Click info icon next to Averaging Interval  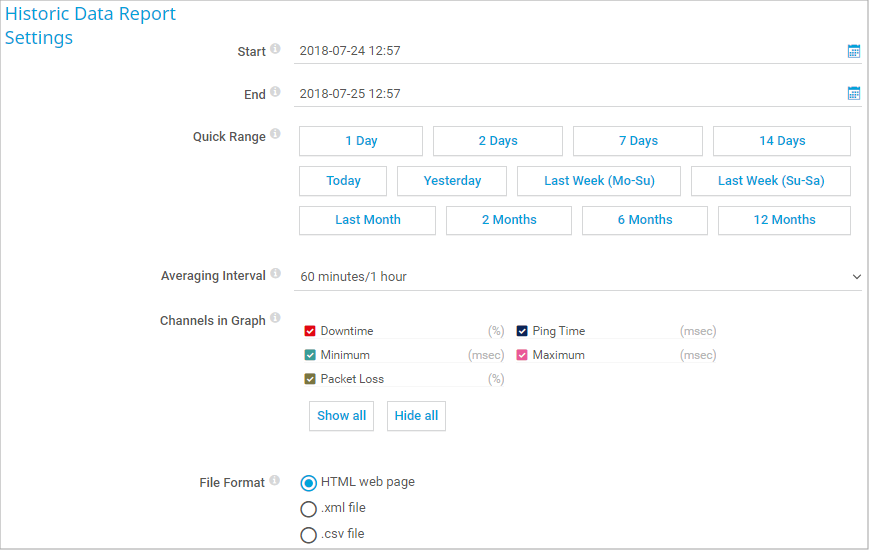(x=275, y=273)
